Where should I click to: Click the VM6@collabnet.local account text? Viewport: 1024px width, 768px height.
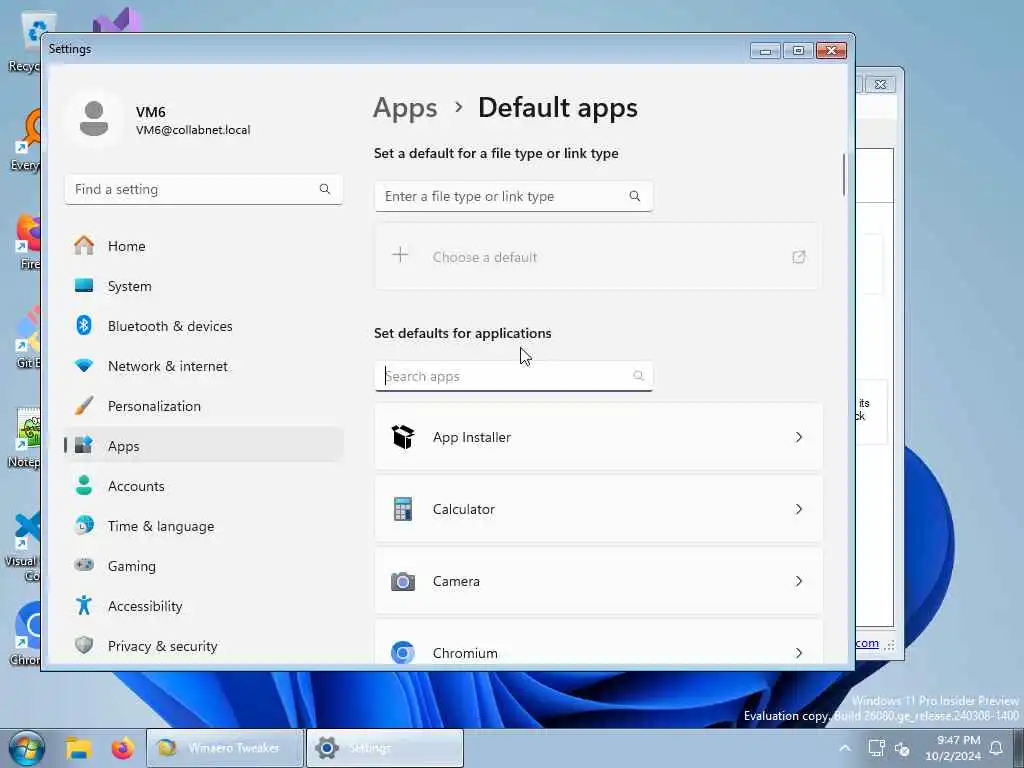pyautogui.click(x=193, y=130)
